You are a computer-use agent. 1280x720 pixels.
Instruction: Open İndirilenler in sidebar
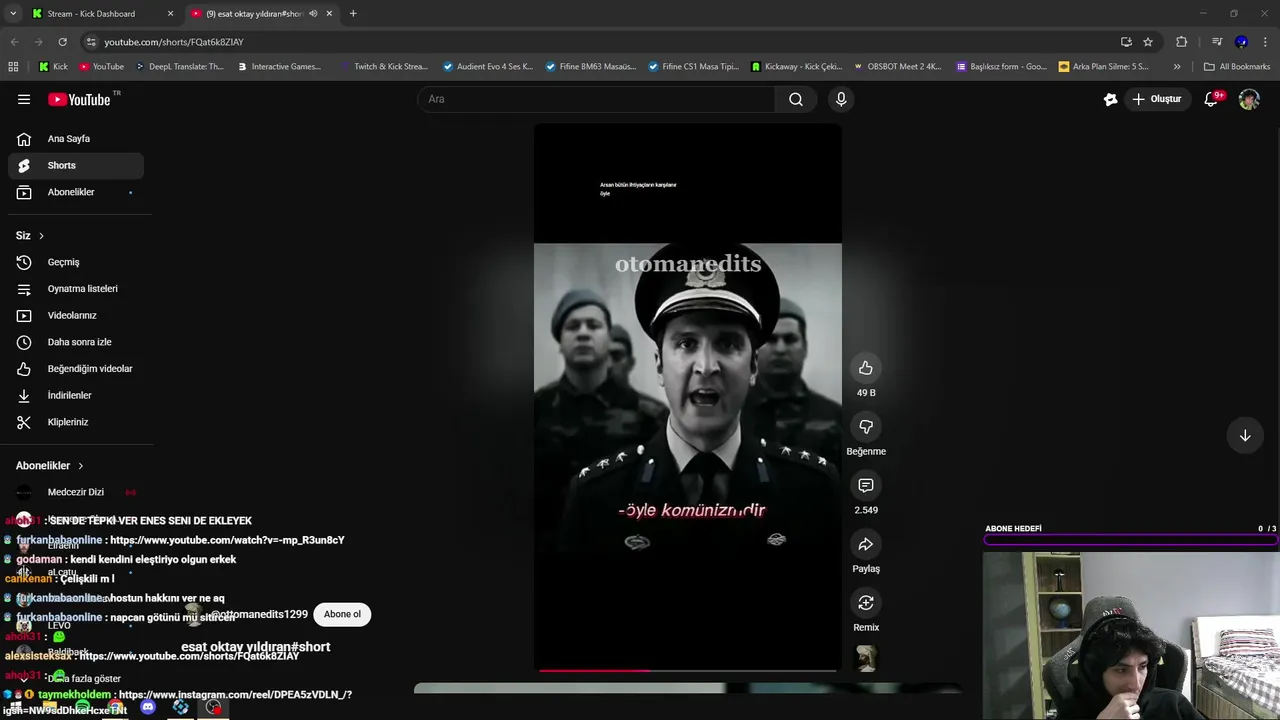pos(76,396)
